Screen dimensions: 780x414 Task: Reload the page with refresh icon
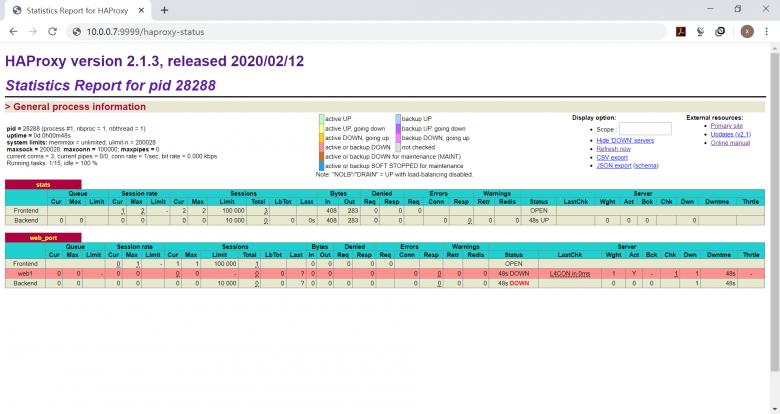pyautogui.click(x=52, y=31)
